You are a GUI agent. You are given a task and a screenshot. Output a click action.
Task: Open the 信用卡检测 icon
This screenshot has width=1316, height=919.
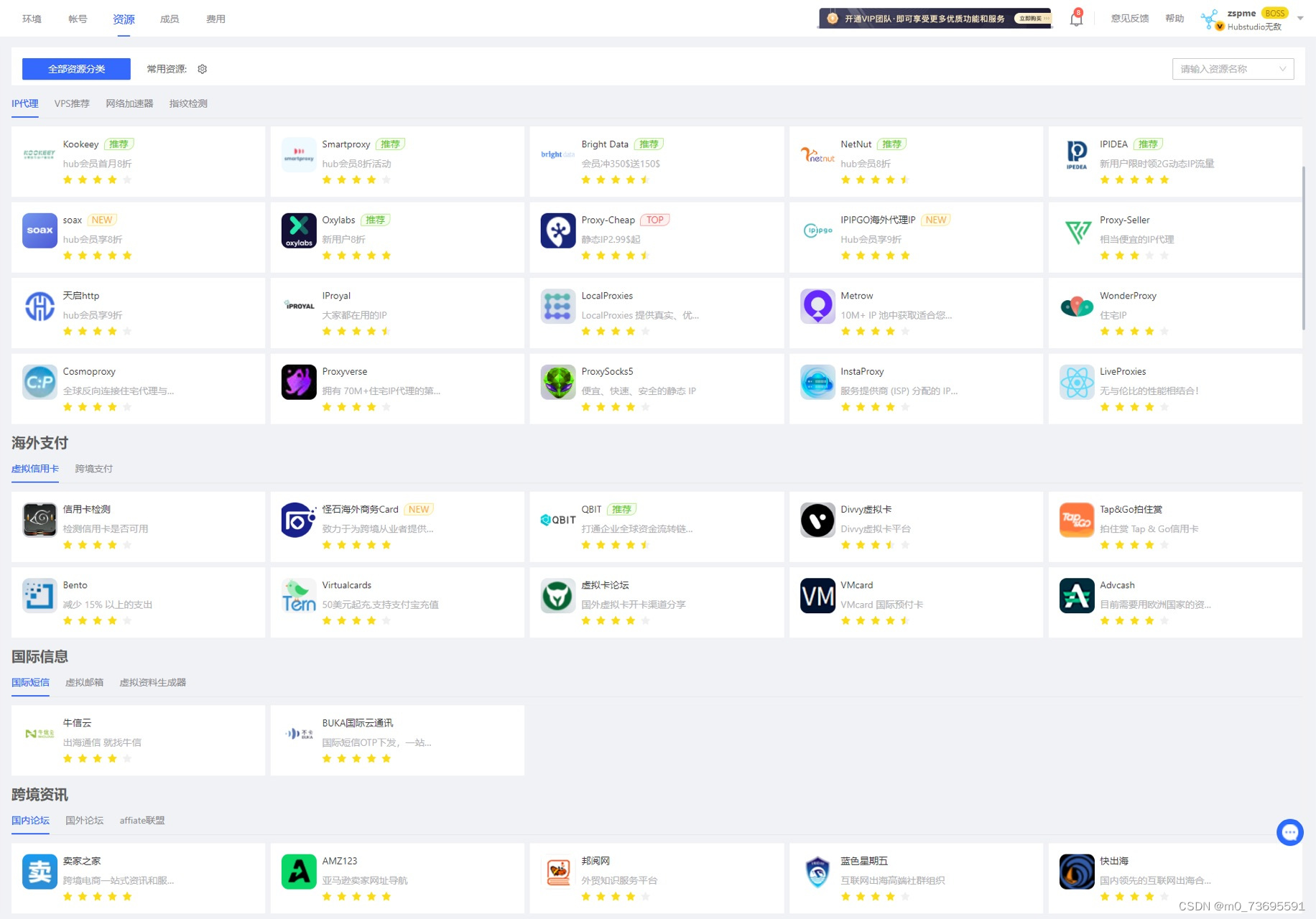(40, 520)
